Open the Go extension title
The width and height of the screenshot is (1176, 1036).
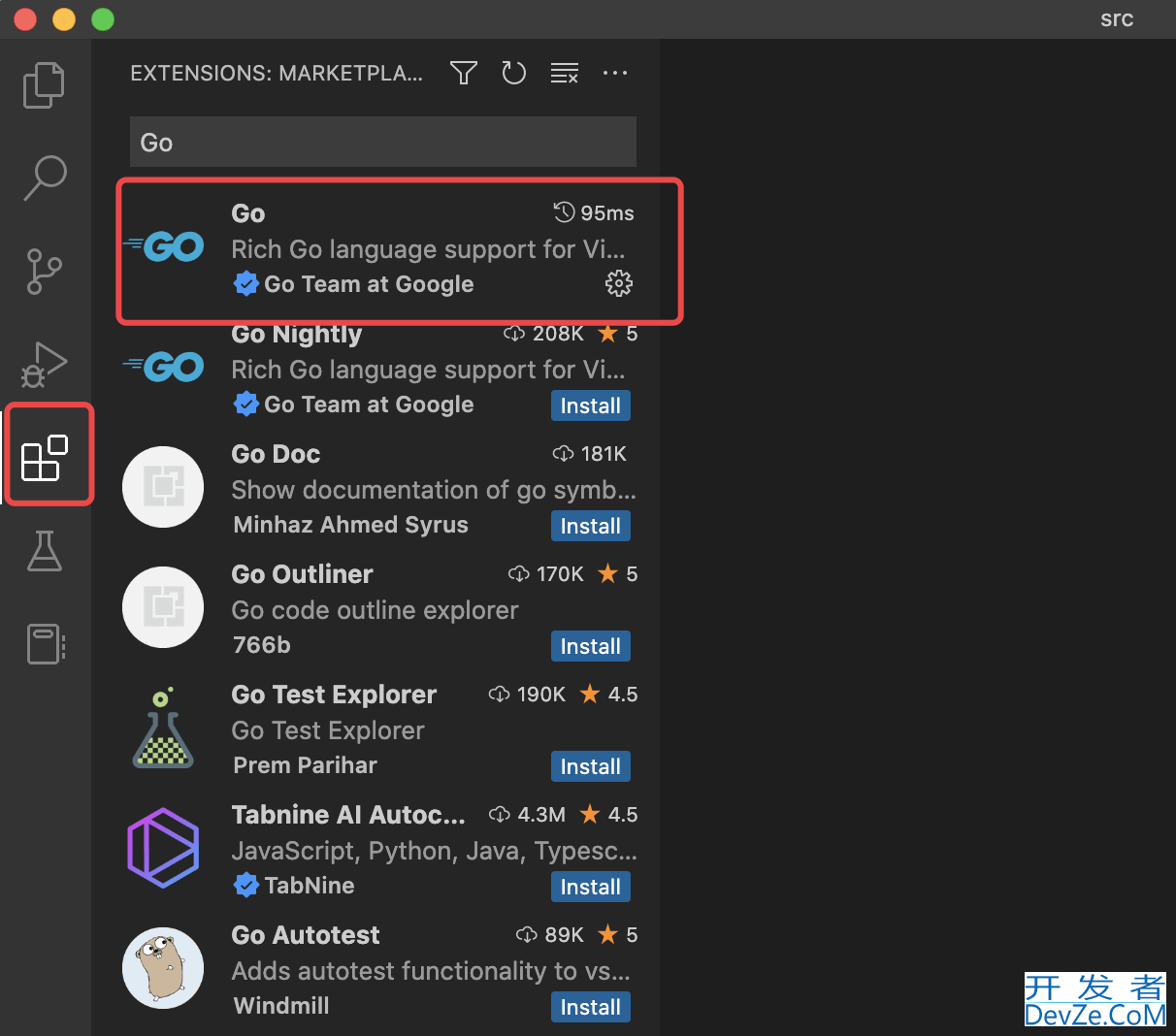coord(248,213)
